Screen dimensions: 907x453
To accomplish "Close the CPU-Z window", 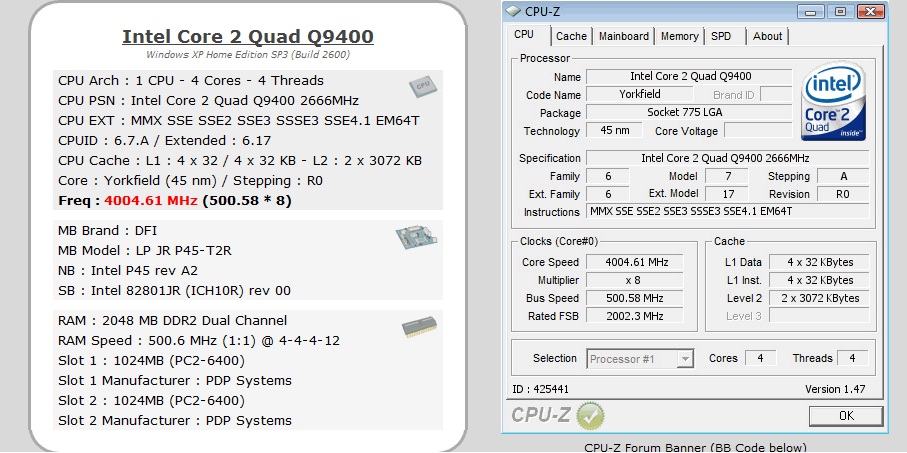I will coord(871,11).
